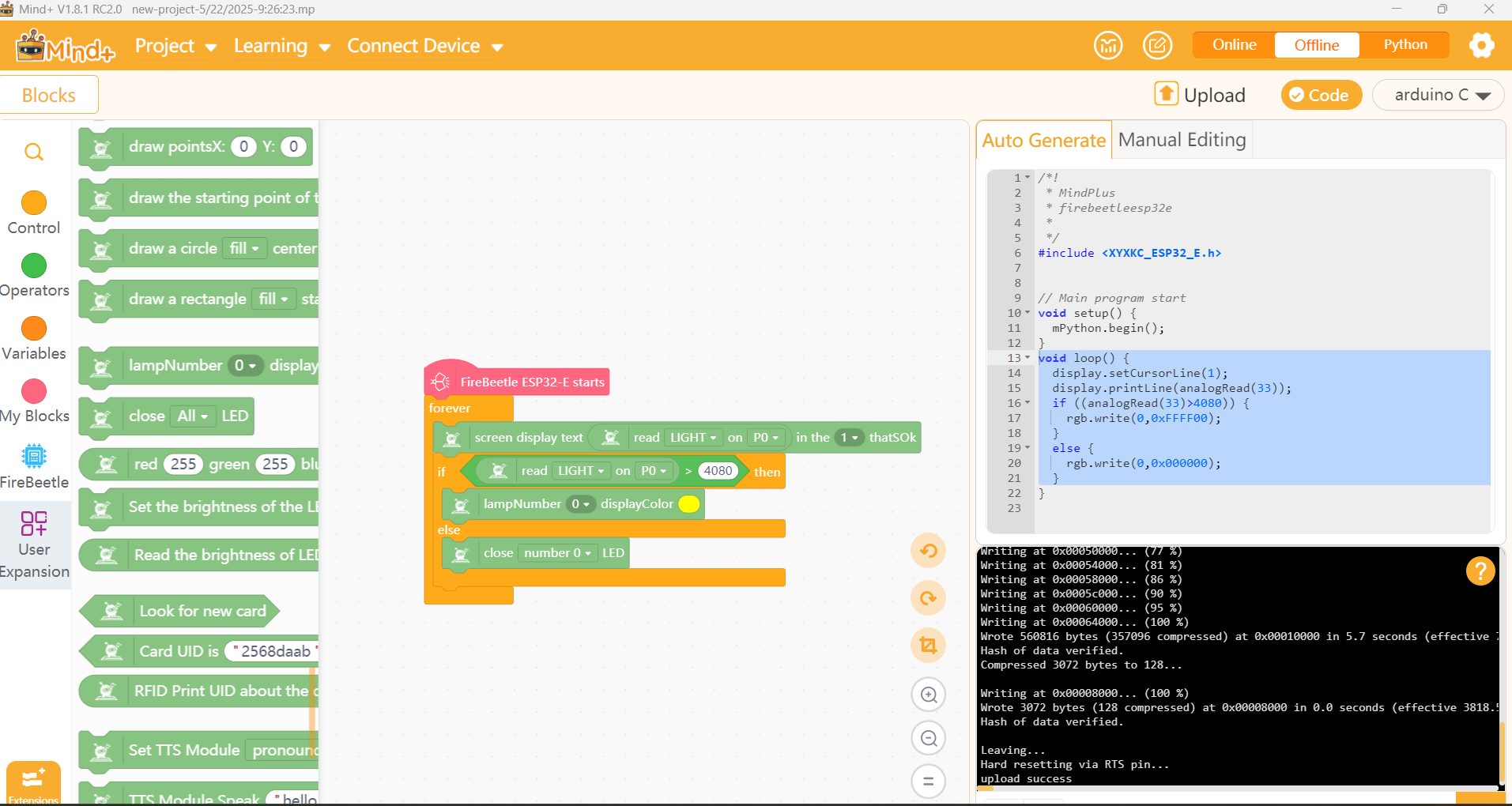Image resolution: width=1512 pixels, height=806 pixels.
Task: Open LIGHT dropdown in screen display block
Action: tap(693, 437)
